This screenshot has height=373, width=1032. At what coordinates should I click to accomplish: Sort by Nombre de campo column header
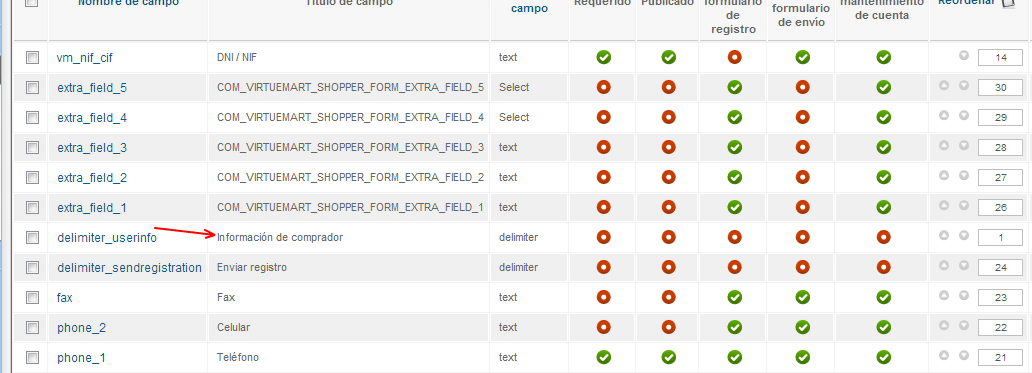coord(128,3)
